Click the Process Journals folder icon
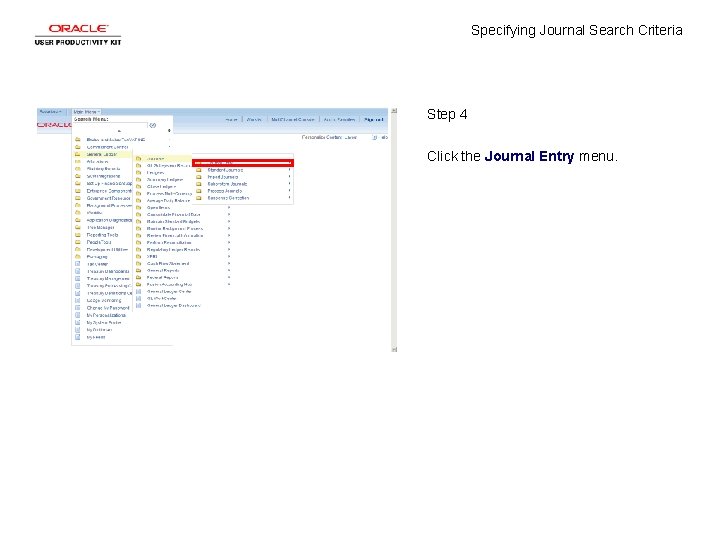The image size is (720, 540). (x=199, y=191)
